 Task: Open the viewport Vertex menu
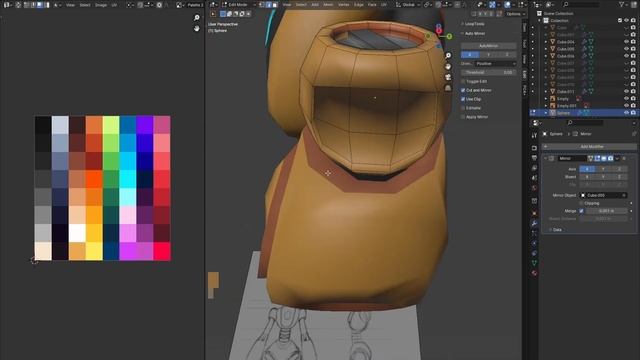point(344,5)
